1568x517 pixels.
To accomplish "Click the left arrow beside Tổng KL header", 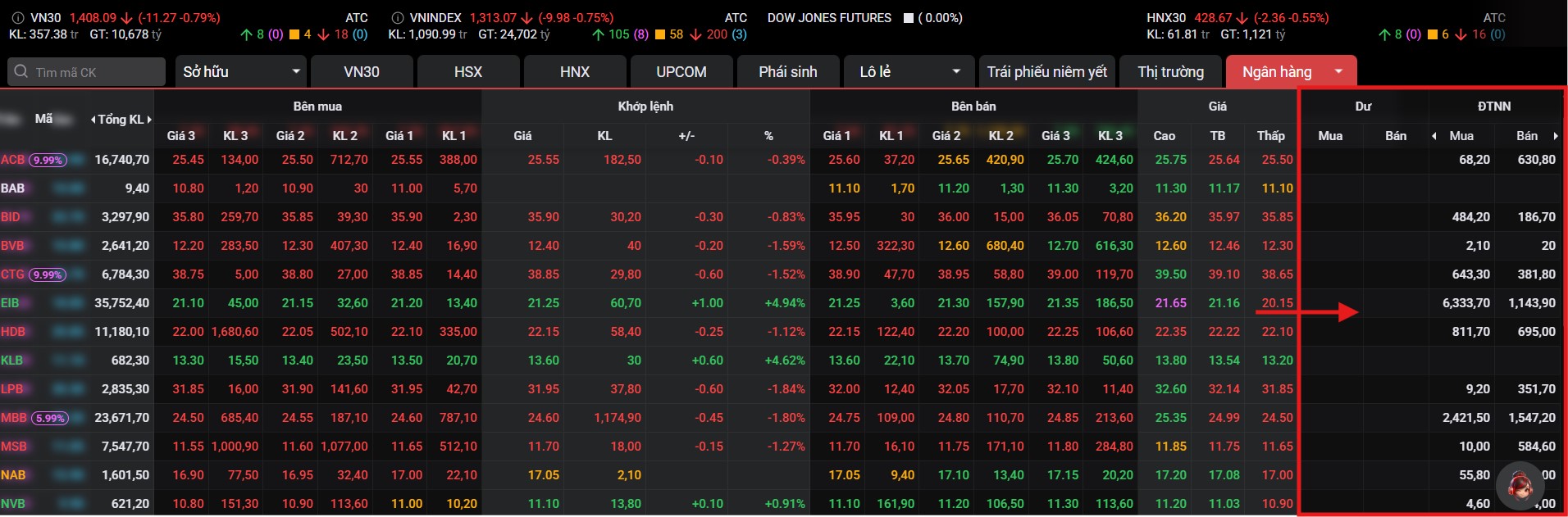I will coord(93,120).
